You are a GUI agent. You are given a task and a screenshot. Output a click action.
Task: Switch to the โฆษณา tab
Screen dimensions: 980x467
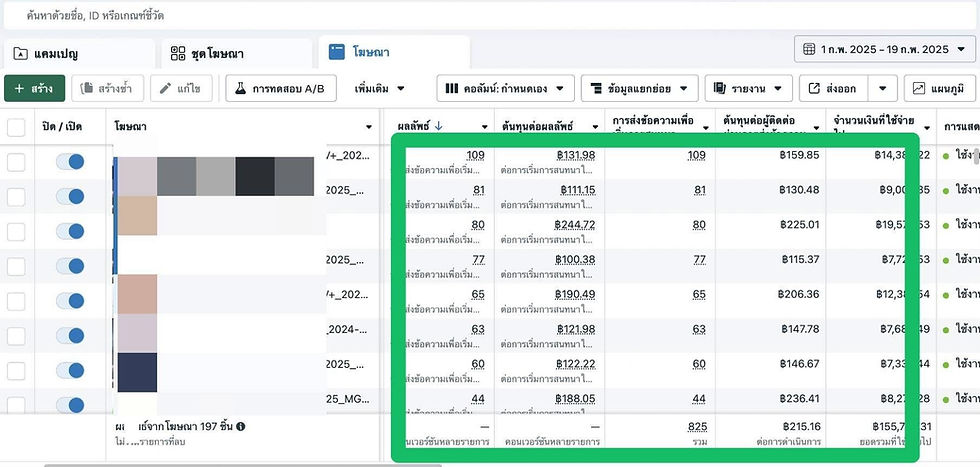click(x=394, y=53)
